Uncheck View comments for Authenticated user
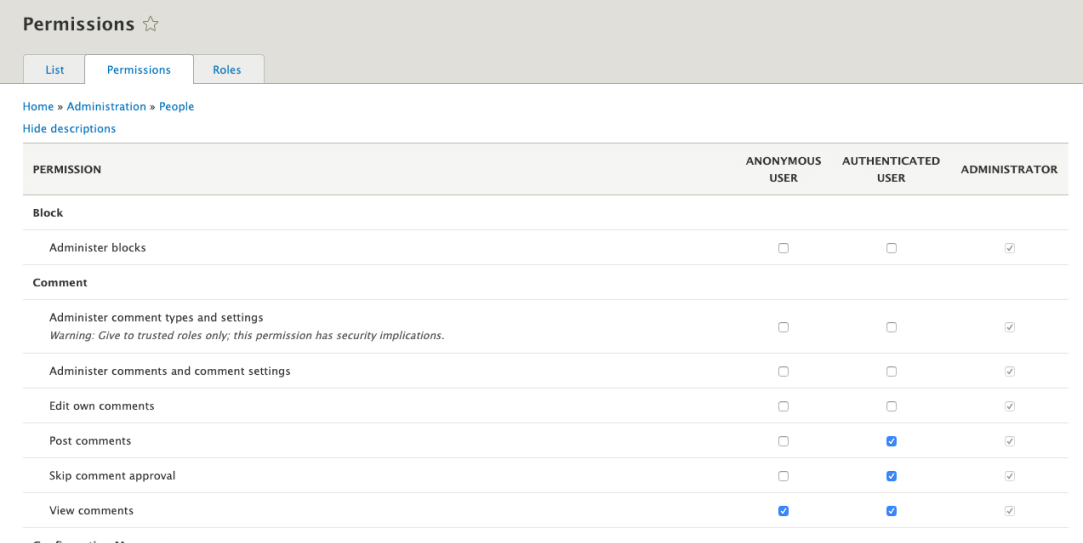This screenshot has height=543, width=1083. point(891,511)
